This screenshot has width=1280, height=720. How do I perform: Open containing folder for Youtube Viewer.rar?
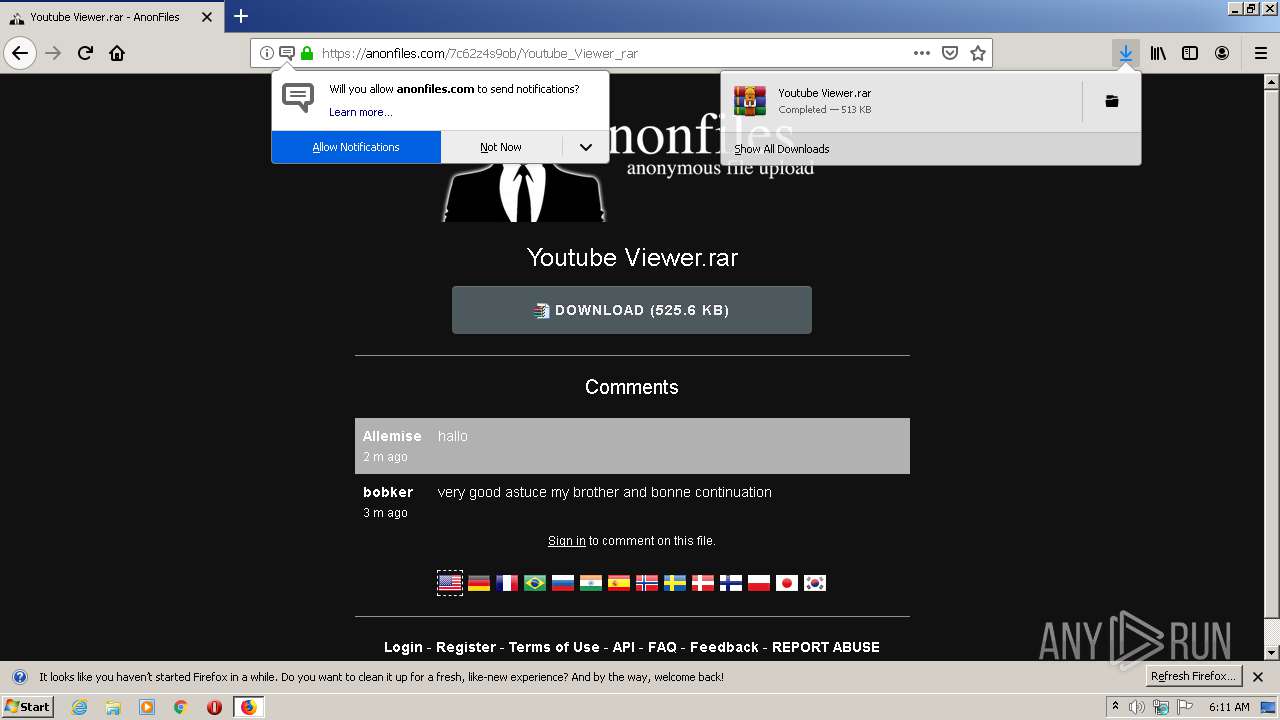click(1111, 101)
